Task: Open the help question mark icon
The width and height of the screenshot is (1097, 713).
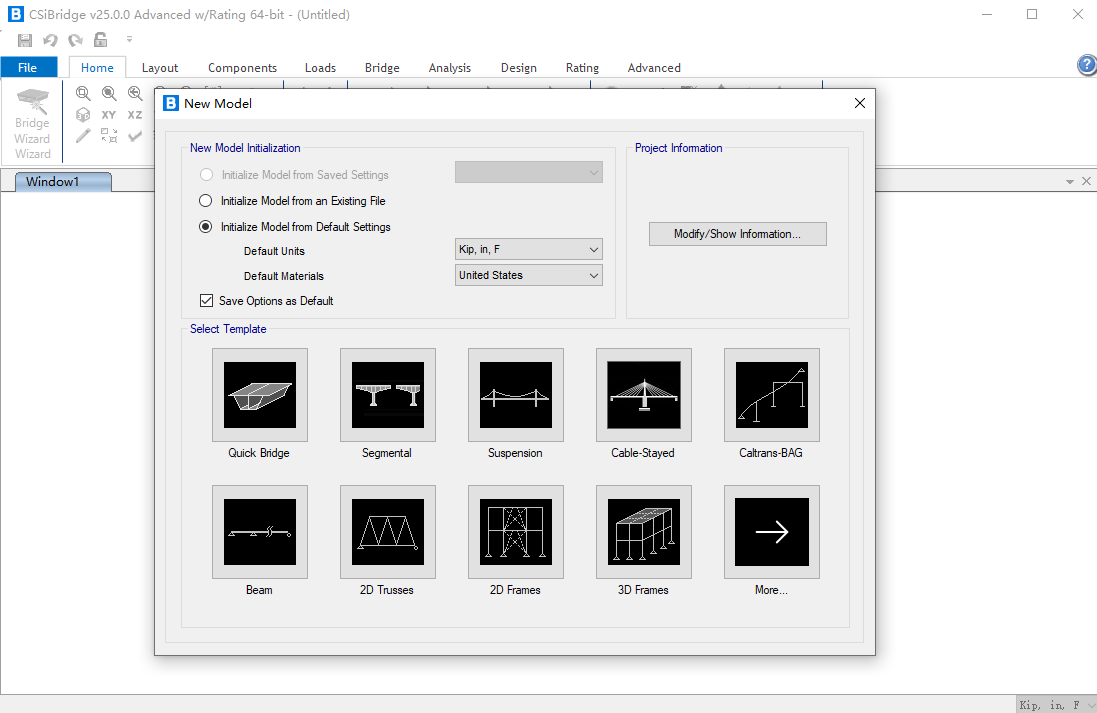Action: 1087,65
